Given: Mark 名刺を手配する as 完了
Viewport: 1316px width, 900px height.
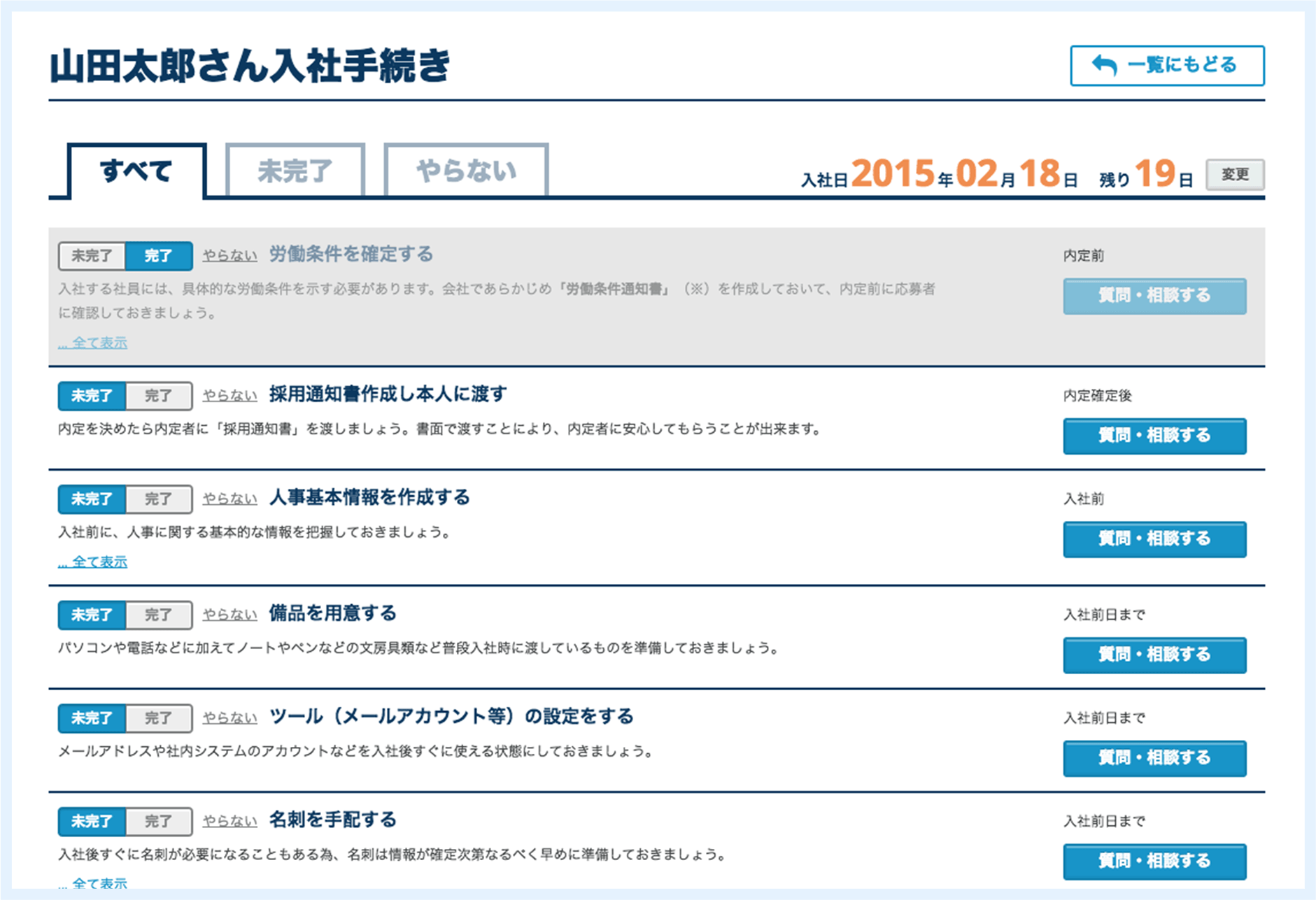Looking at the screenshot, I should 159,822.
